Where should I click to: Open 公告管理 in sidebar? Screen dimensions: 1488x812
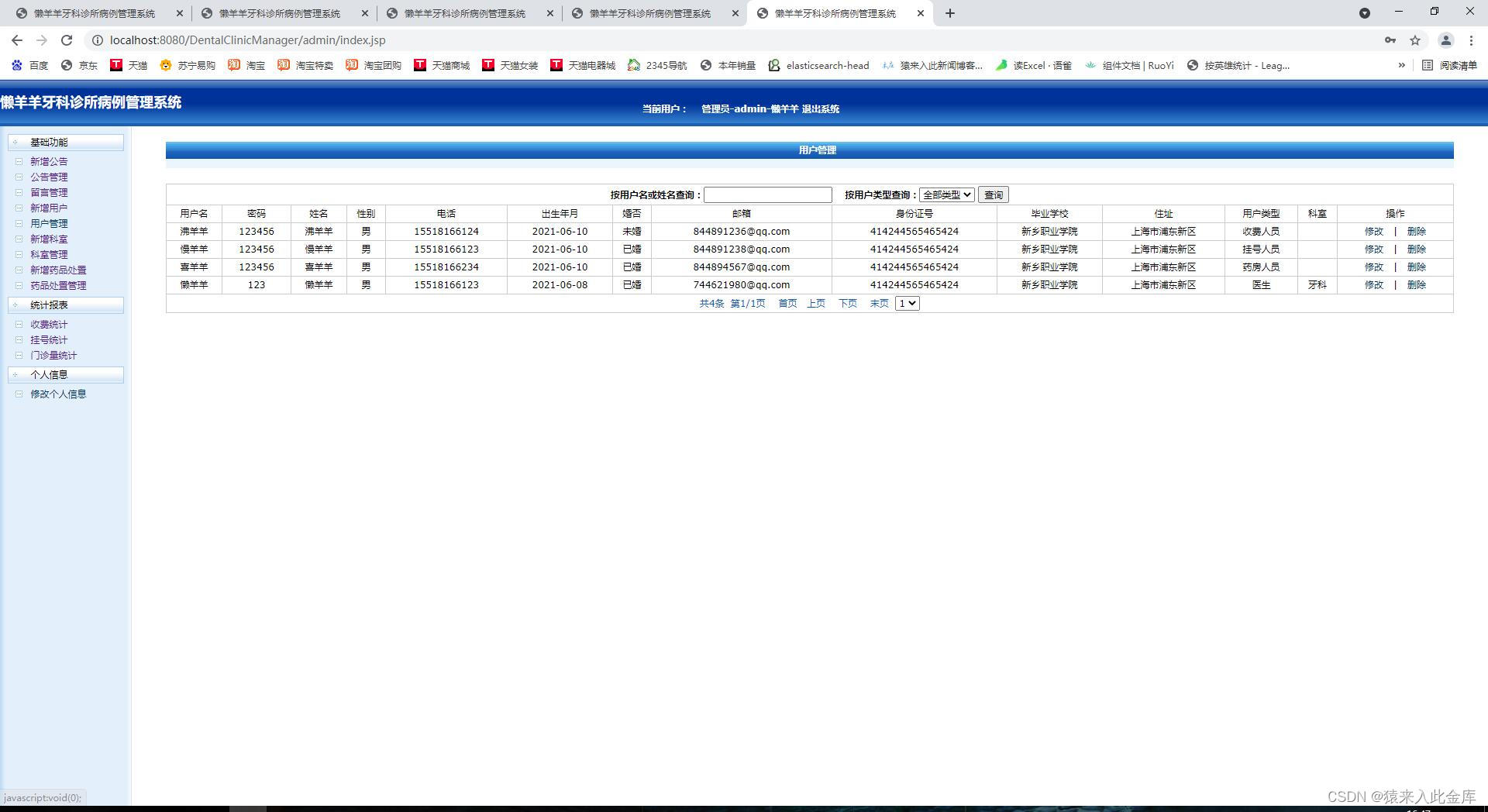(x=49, y=177)
